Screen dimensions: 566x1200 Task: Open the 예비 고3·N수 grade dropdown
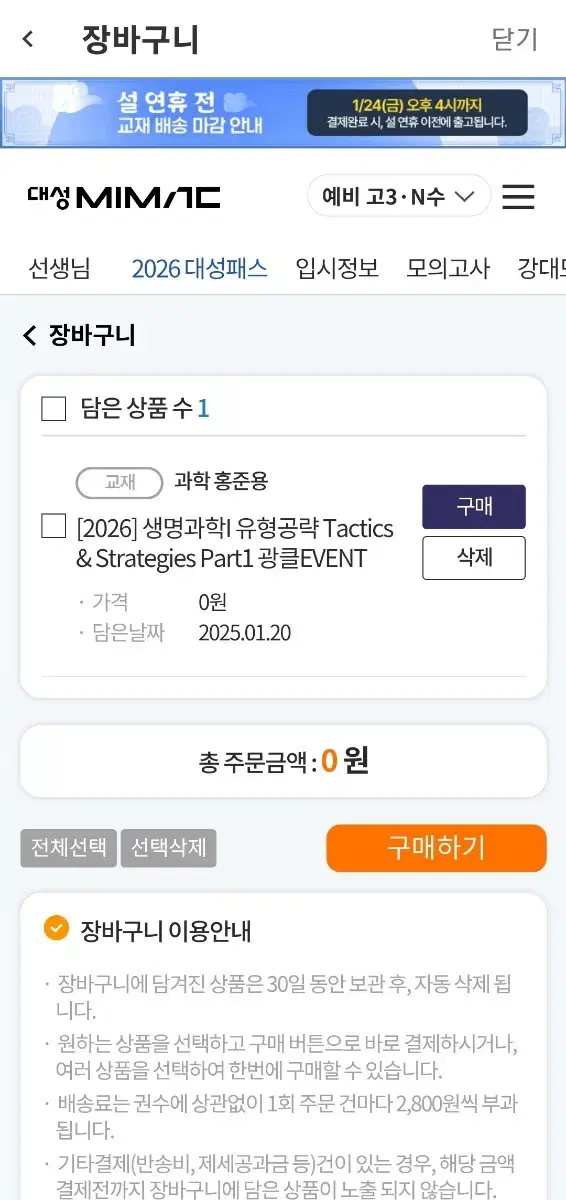click(x=399, y=196)
